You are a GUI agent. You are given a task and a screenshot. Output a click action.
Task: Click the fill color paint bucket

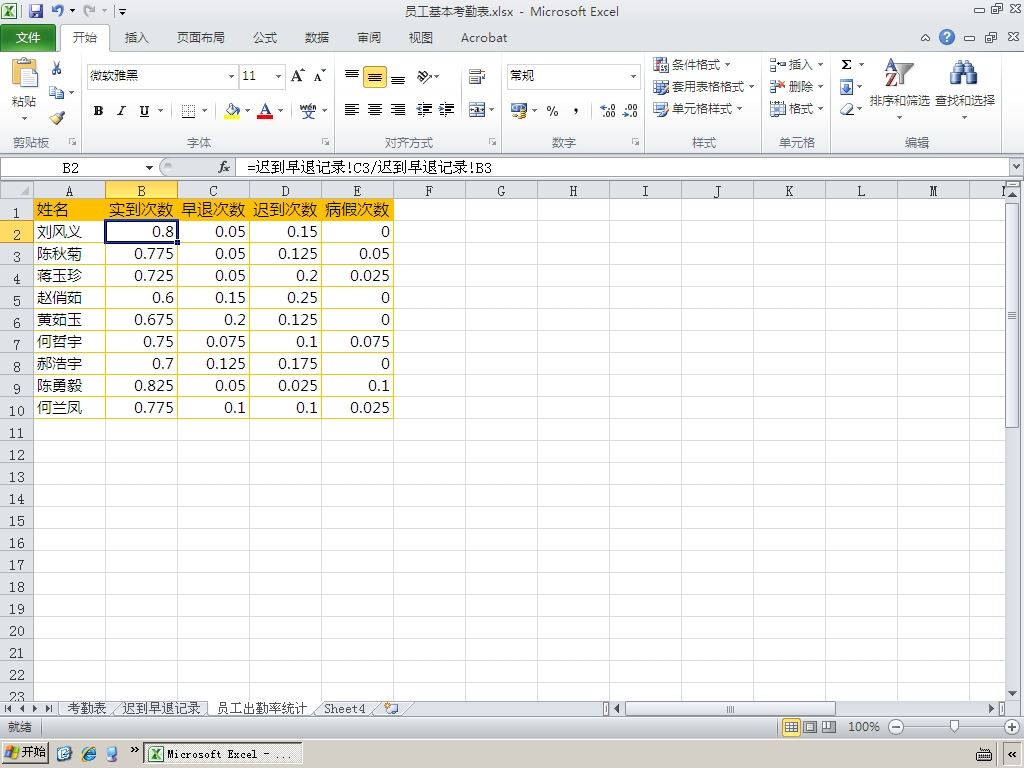pyautogui.click(x=232, y=110)
